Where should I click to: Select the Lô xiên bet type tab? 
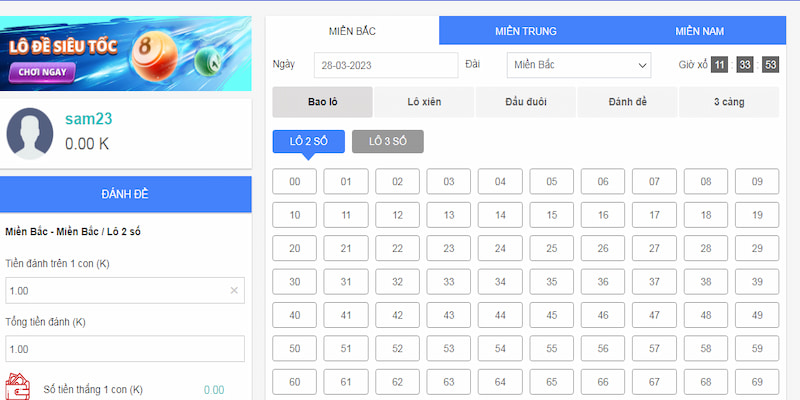pos(424,102)
